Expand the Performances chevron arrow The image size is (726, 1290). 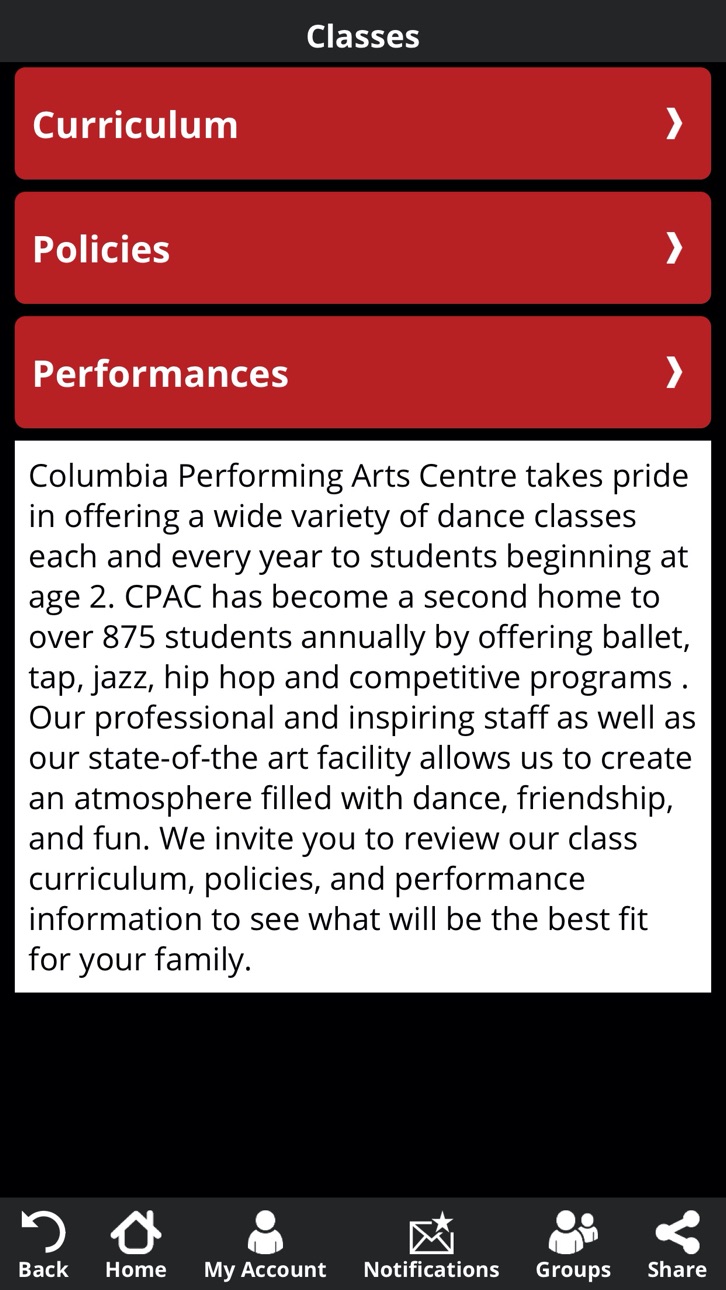click(x=674, y=372)
